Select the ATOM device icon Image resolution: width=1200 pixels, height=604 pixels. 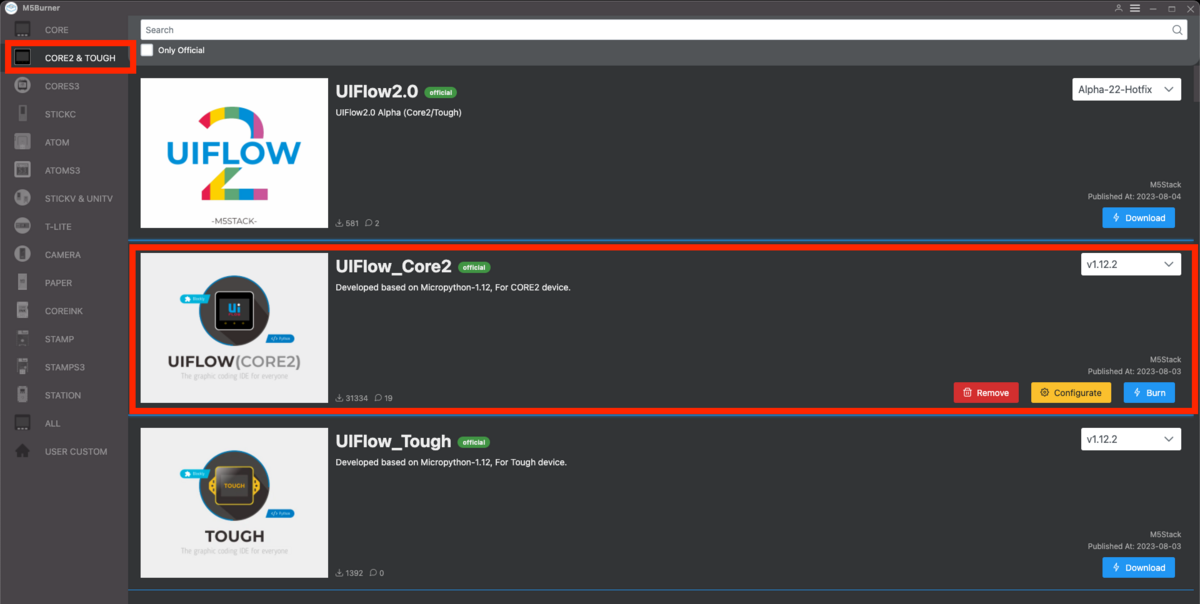(x=22, y=142)
